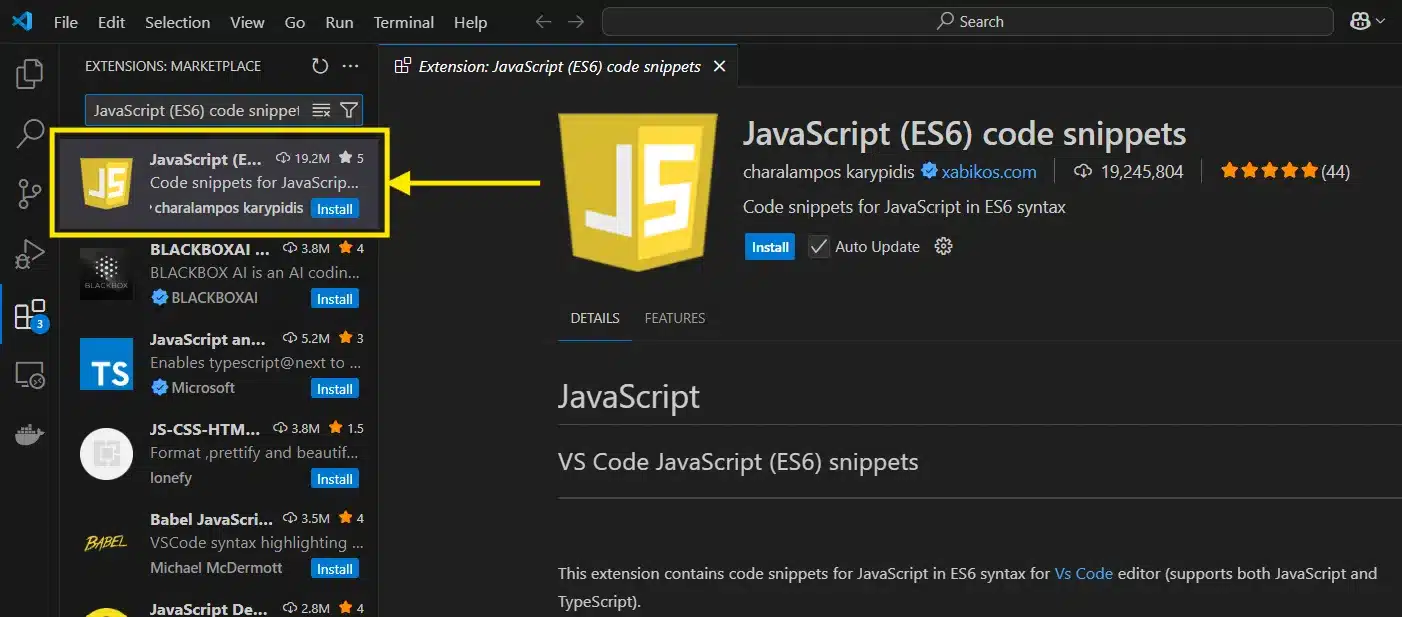Toggle the Auto Update checkbox
This screenshot has height=617, width=1402.
[x=819, y=246]
